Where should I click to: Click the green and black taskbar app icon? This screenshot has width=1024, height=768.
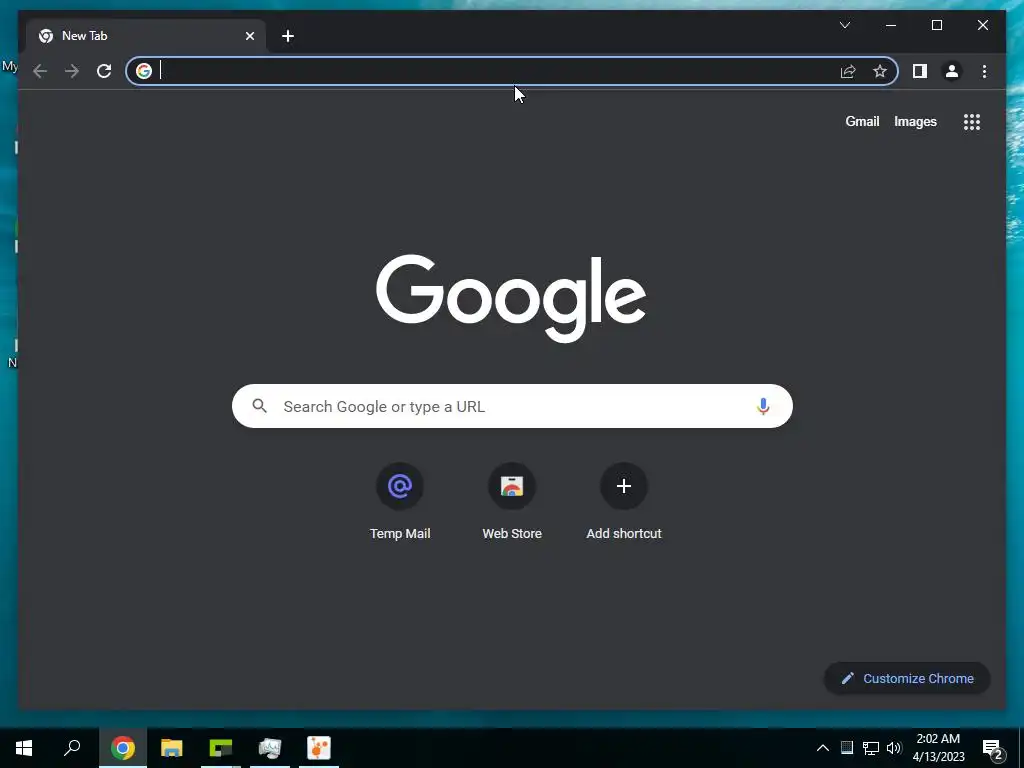(221, 748)
